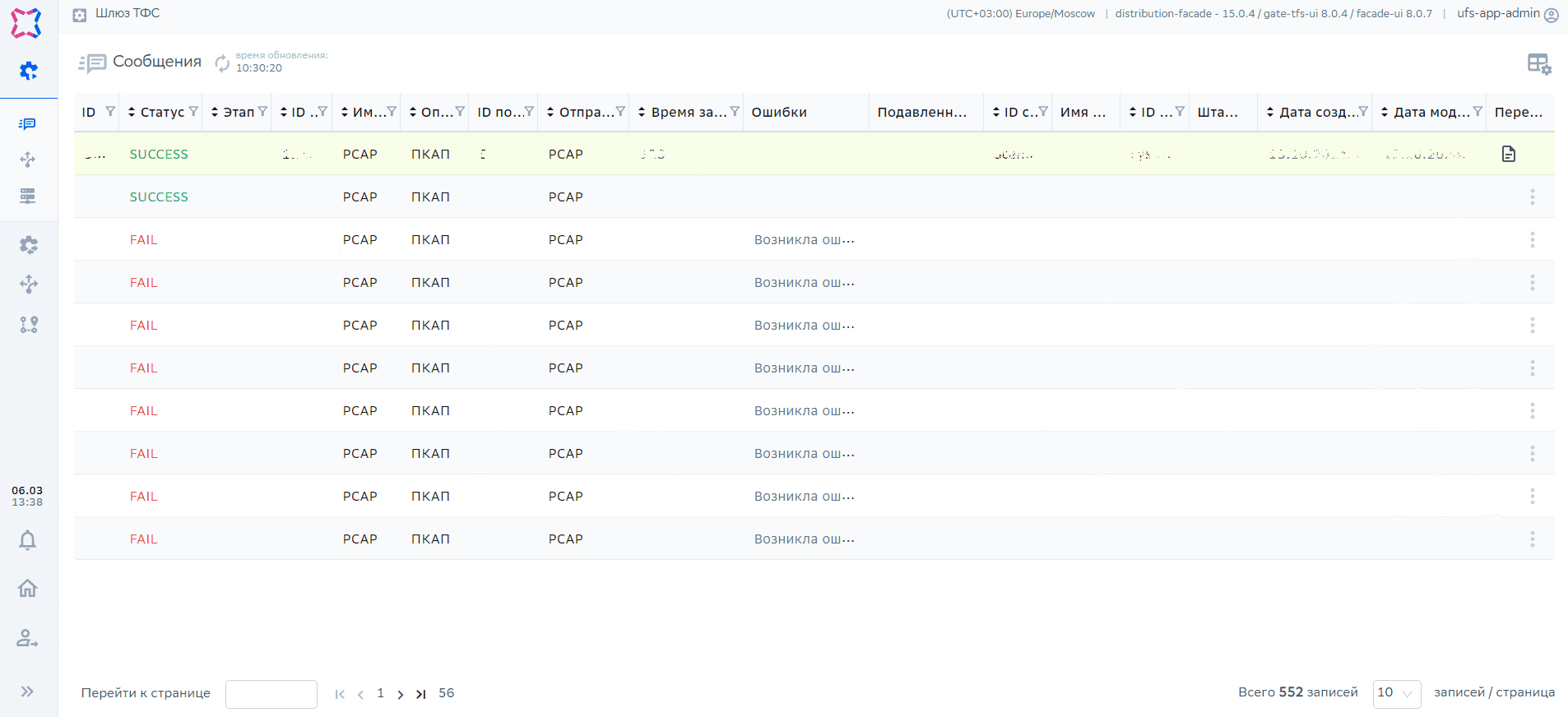
Task: Sort by Время за column header
Action: [642, 112]
